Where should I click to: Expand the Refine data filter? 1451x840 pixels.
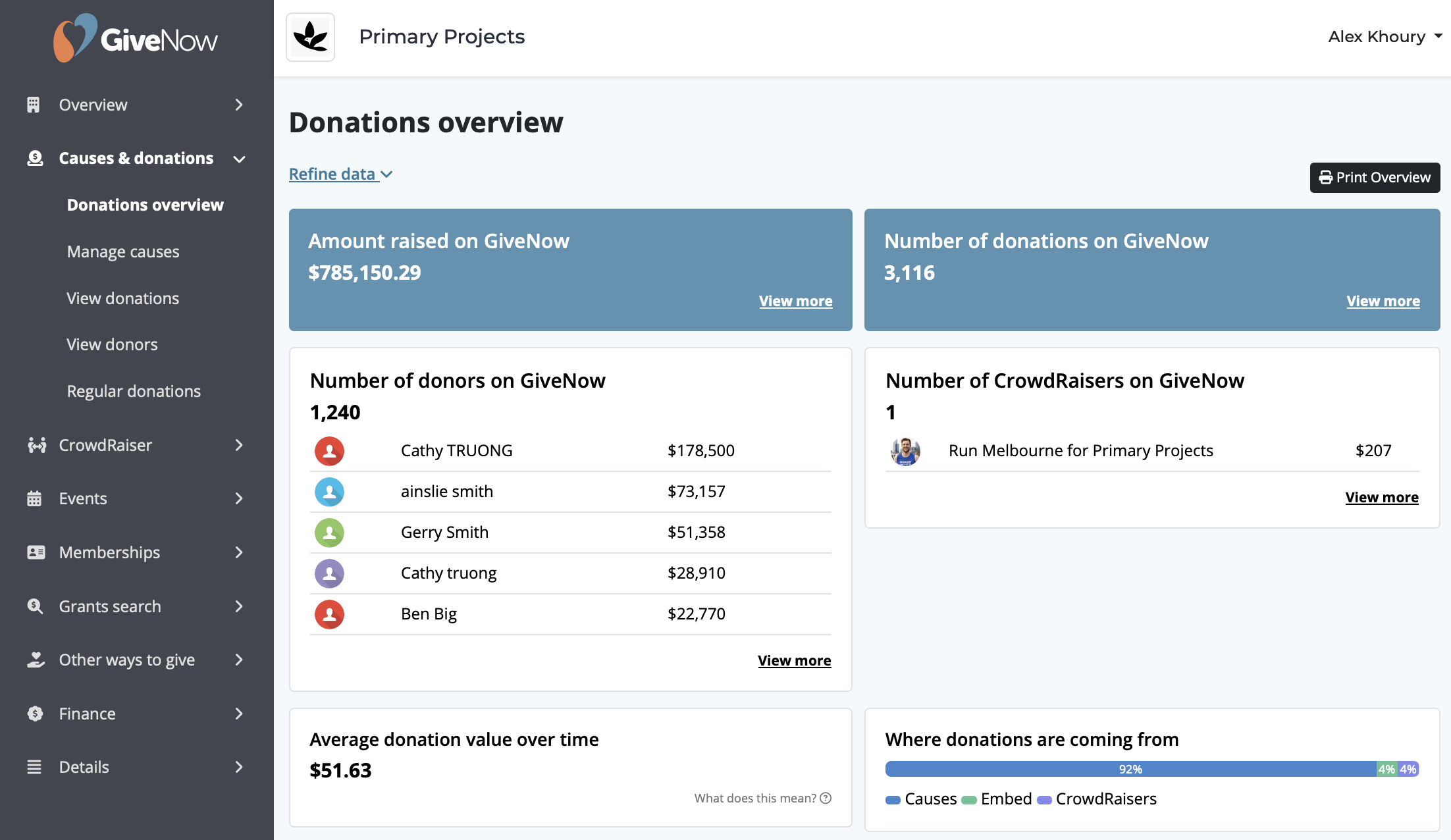tap(340, 174)
